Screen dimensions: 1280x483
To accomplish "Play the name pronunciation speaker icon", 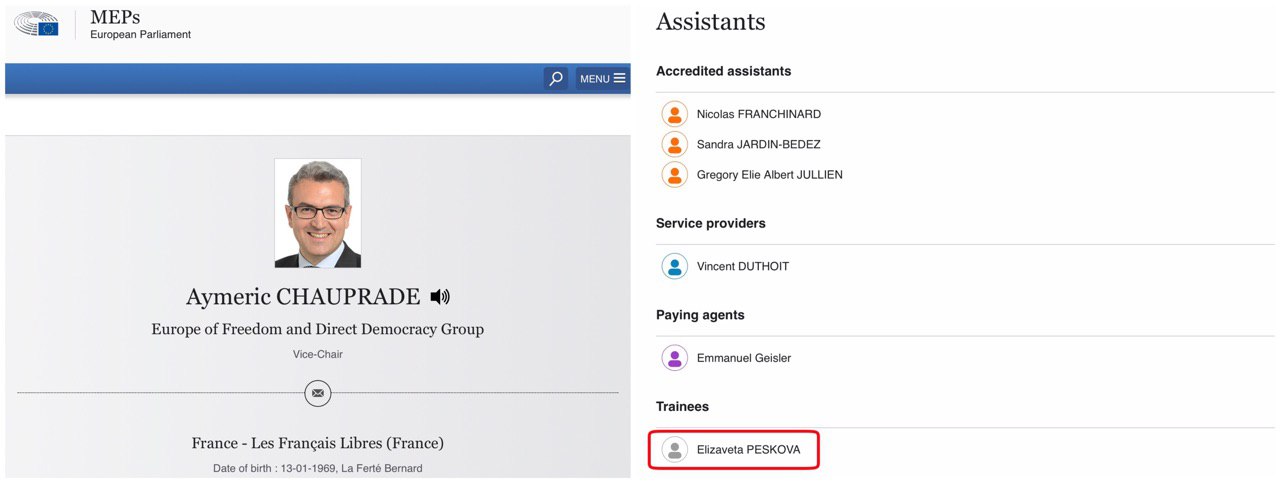I will (x=440, y=297).
